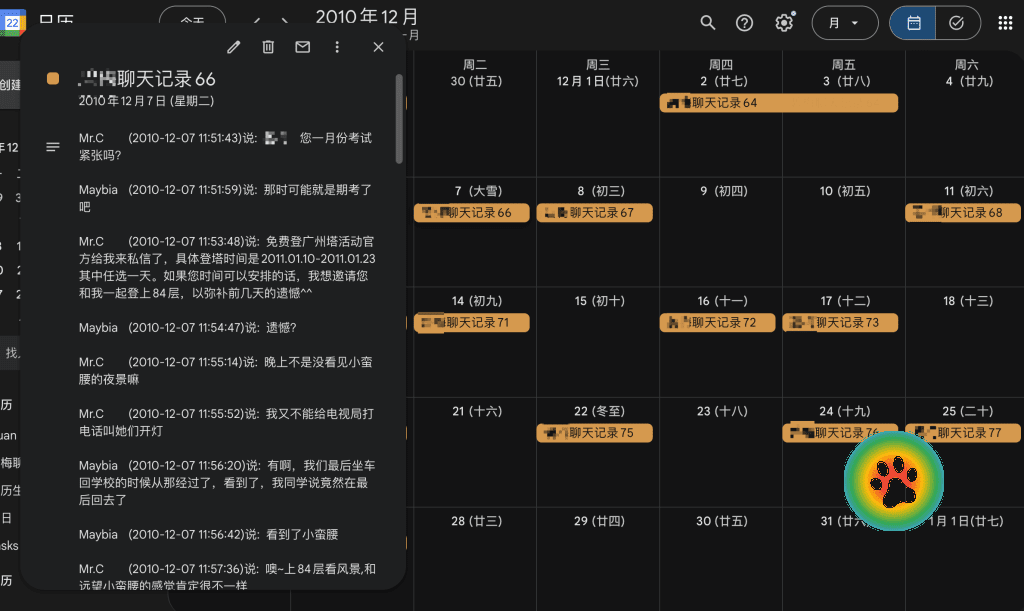
Task: Open the 聊天记录 64 event
Action: (779, 103)
